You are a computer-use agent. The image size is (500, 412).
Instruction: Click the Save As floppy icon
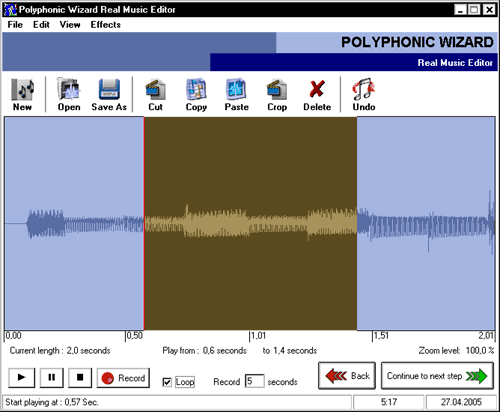[109, 95]
